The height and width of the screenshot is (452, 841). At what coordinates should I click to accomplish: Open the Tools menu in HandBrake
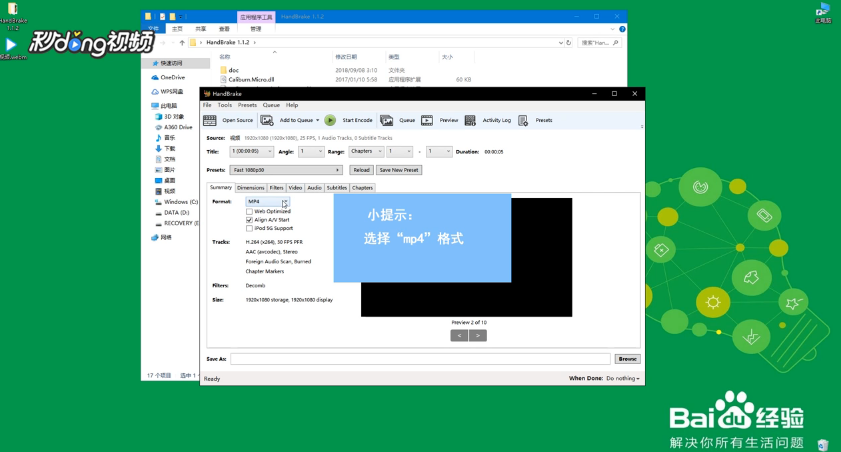point(225,105)
